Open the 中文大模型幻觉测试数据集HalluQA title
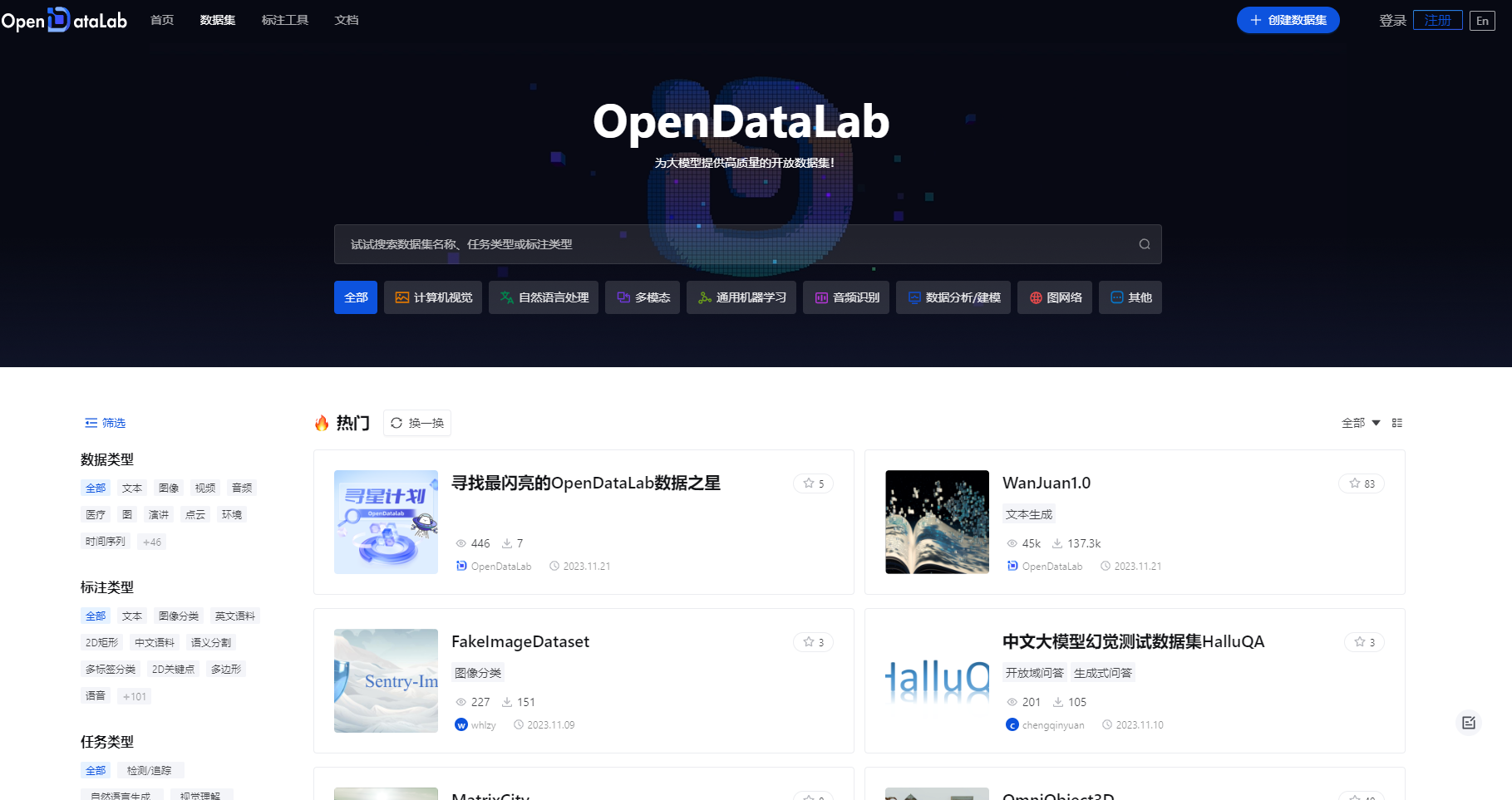Viewport: 1512px width, 800px height. (1133, 641)
